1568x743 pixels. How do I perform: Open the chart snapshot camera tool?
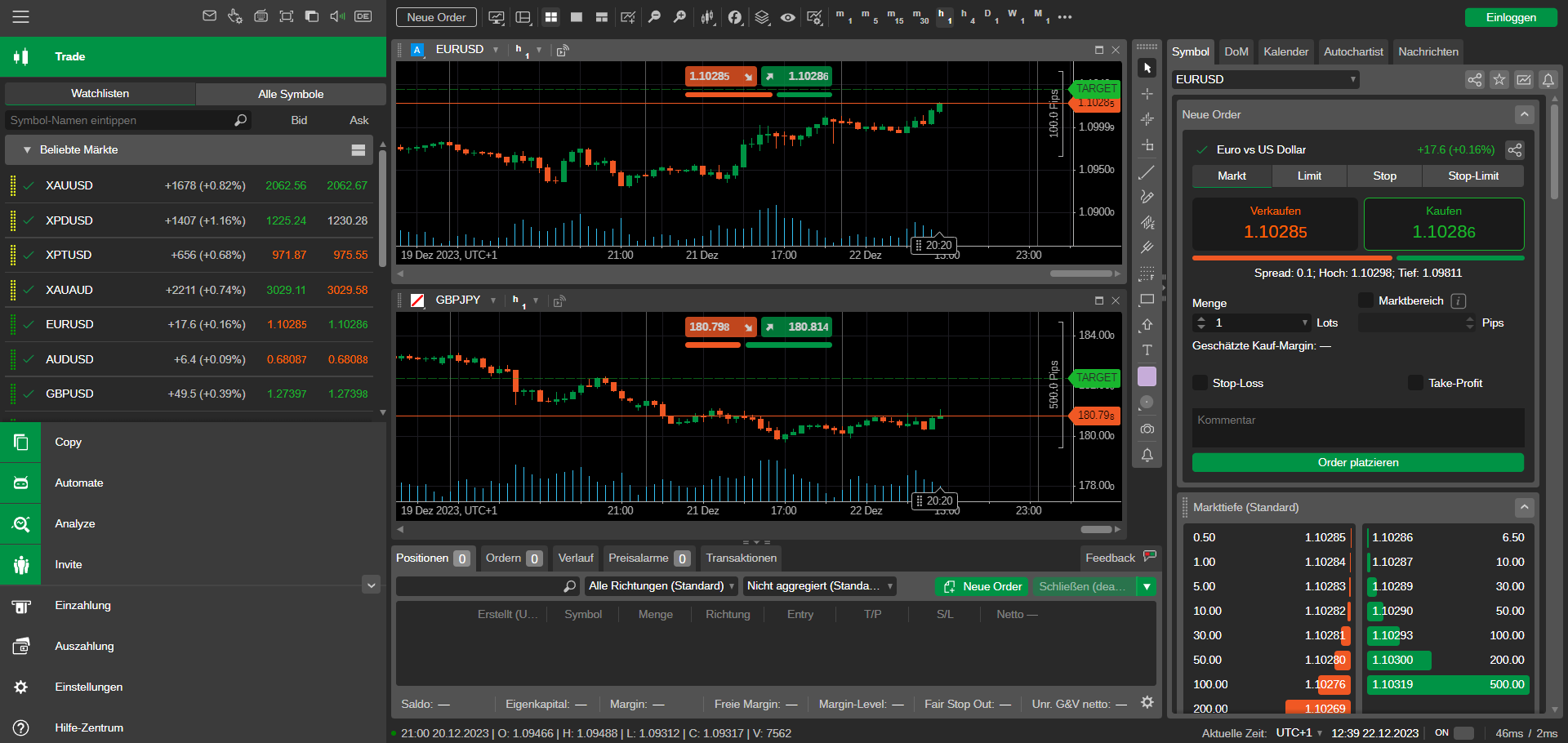(x=1147, y=429)
